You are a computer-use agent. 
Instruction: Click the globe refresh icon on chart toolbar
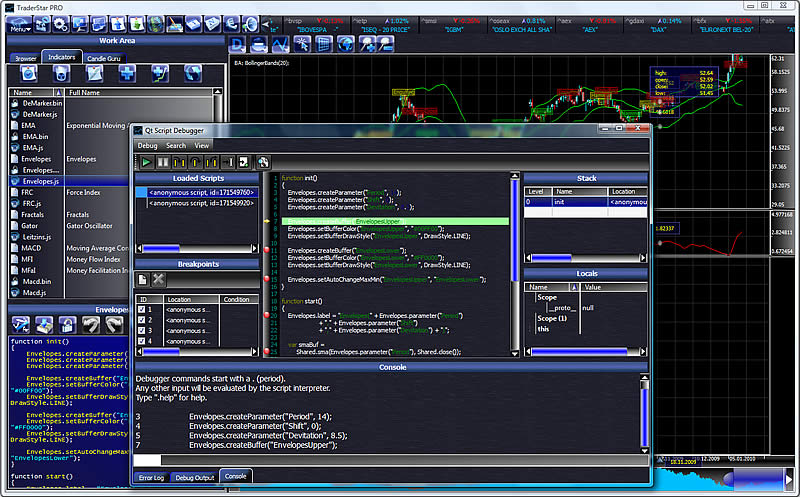[345, 44]
